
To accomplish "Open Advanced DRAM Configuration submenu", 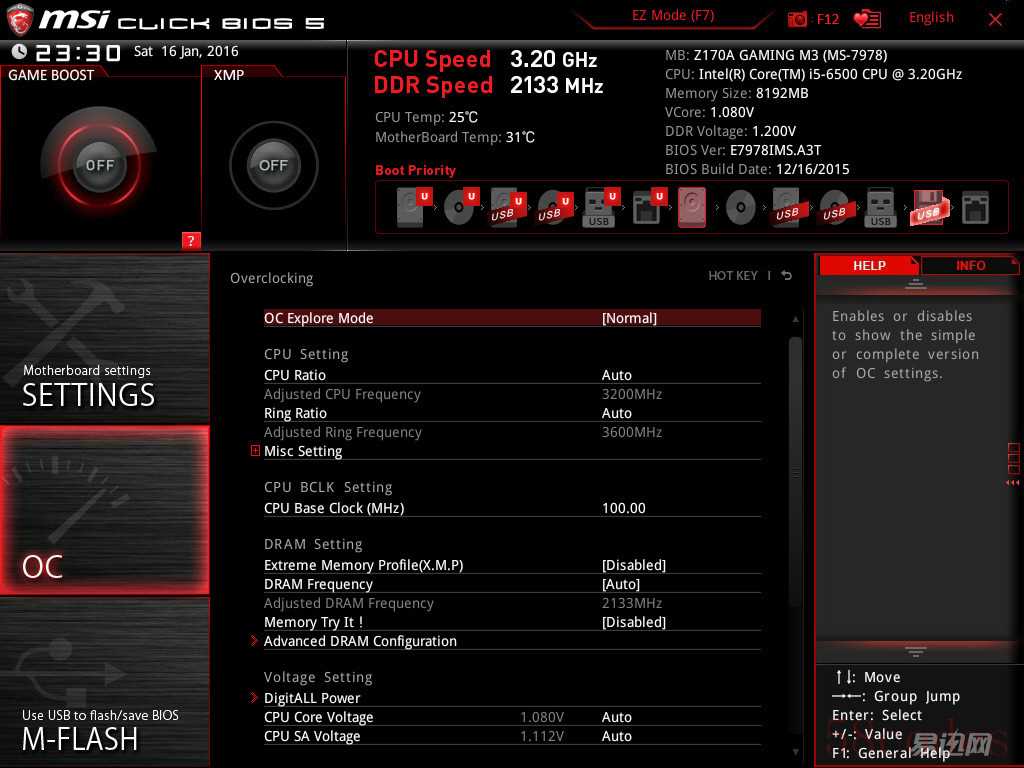I will pos(360,641).
